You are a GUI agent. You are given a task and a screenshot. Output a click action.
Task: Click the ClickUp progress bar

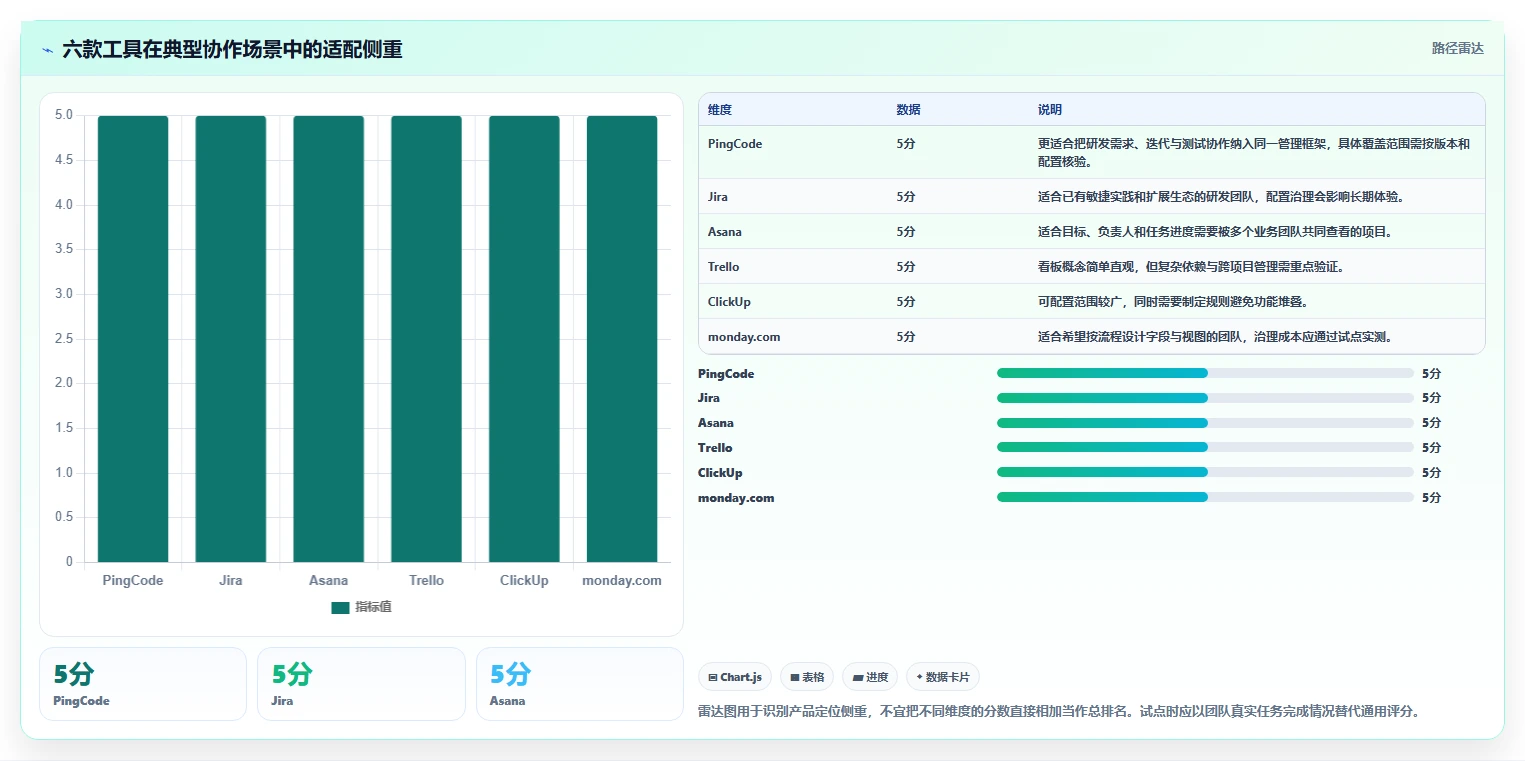tap(1205, 473)
